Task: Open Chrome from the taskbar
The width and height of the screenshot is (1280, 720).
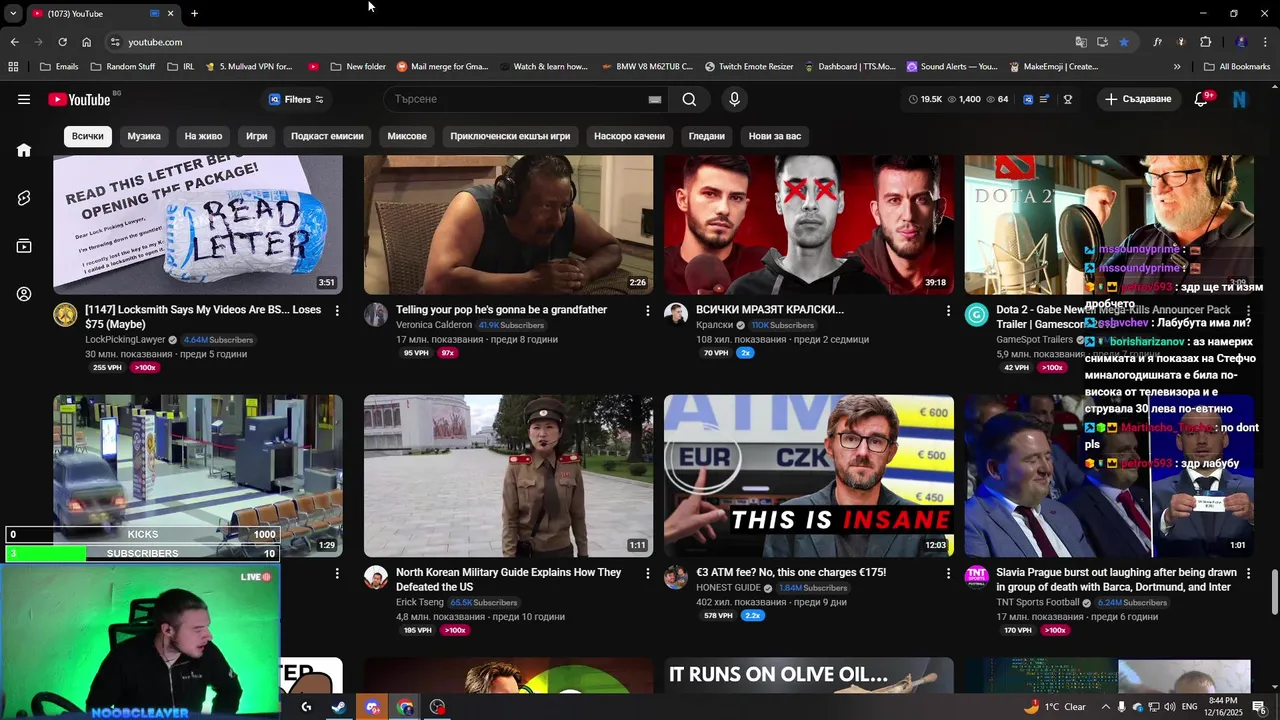Action: [x=405, y=707]
